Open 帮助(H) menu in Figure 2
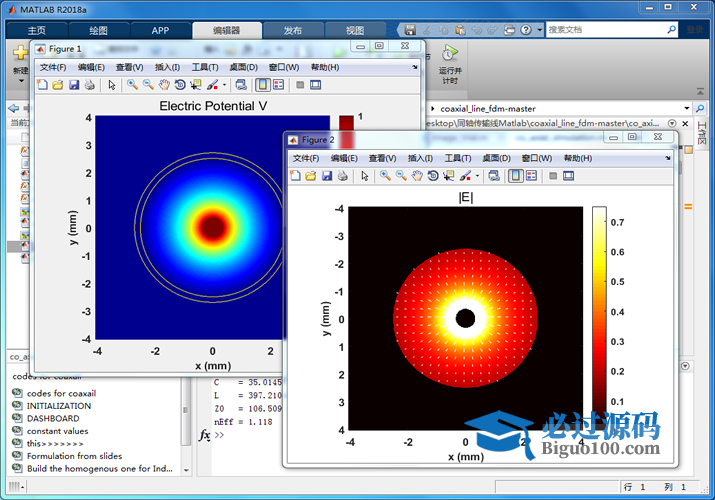The height and width of the screenshot is (500, 715). tap(578, 158)
